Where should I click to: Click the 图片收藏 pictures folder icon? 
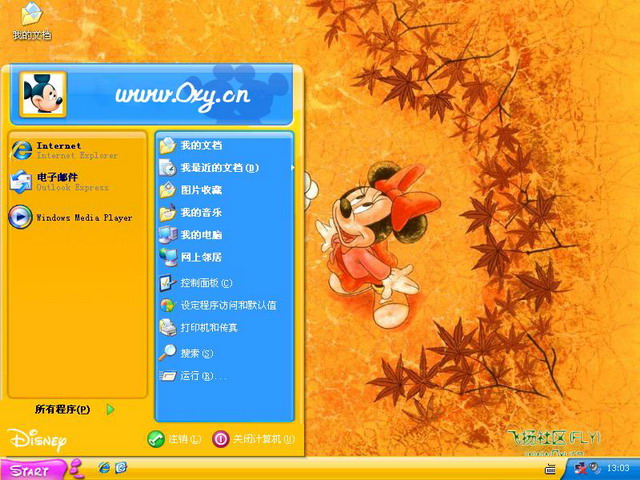167,190
